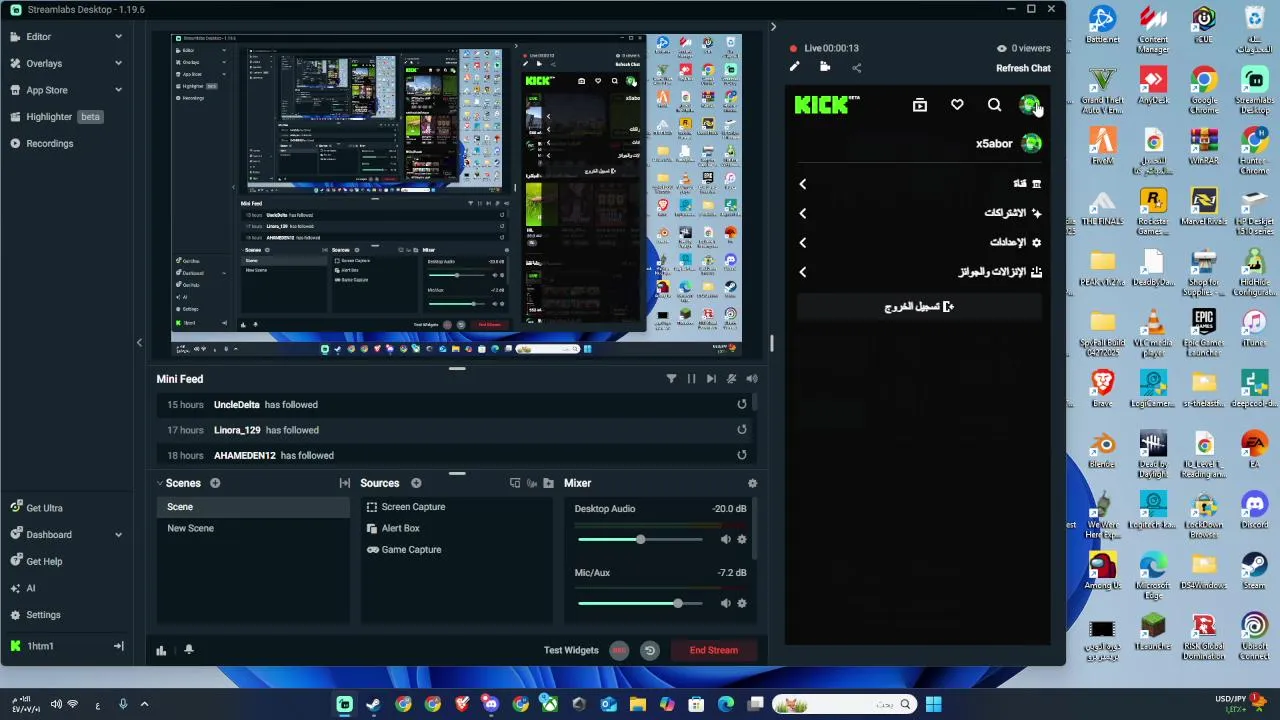Add a new source with plus icon

(x=416, y=483)
